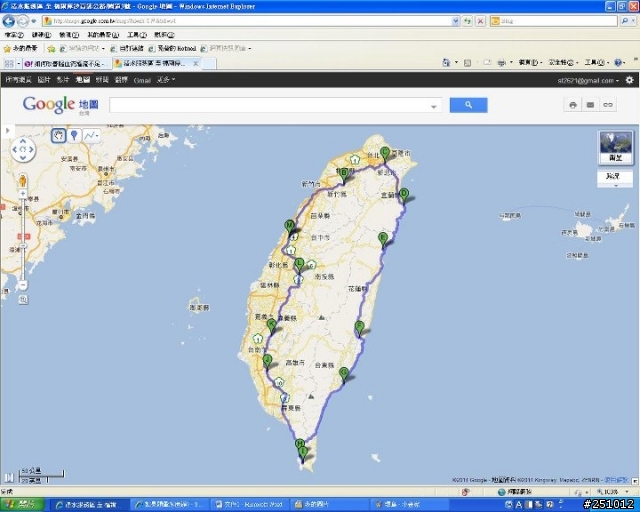Image resolution: width=640 pixels, height=512 pixels.
Task: Open Windows Start button
Action: coord(23,505)
